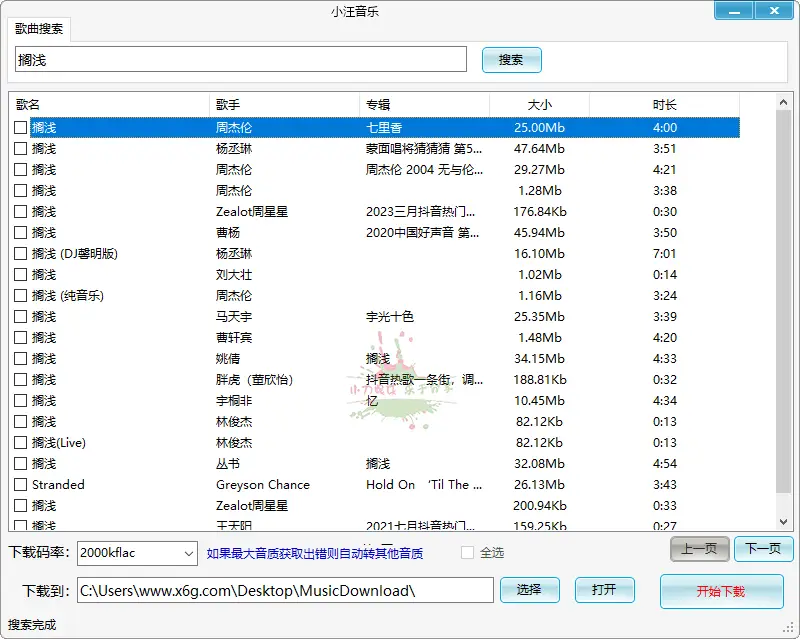
Task: Check the 杨丞琳 蒙面唱将 搁浅 checkbox
Action: 19,148
